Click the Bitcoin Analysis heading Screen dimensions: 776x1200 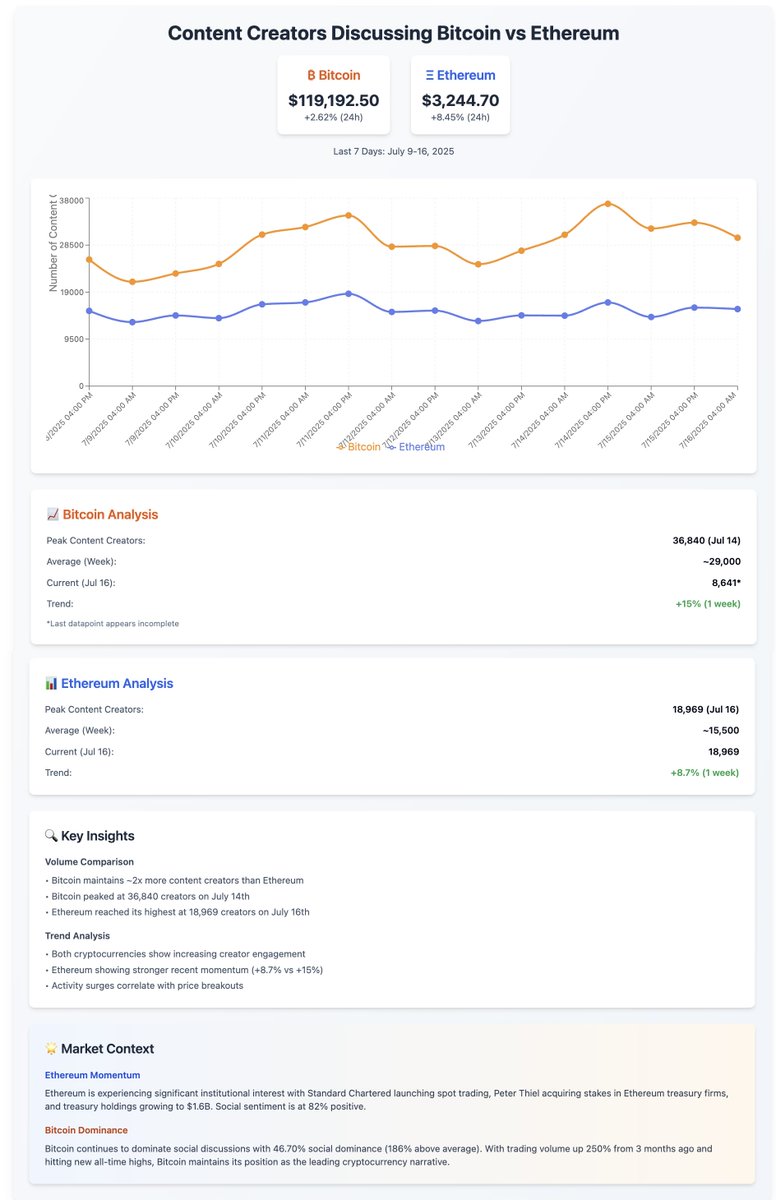(x=110, y=514)
